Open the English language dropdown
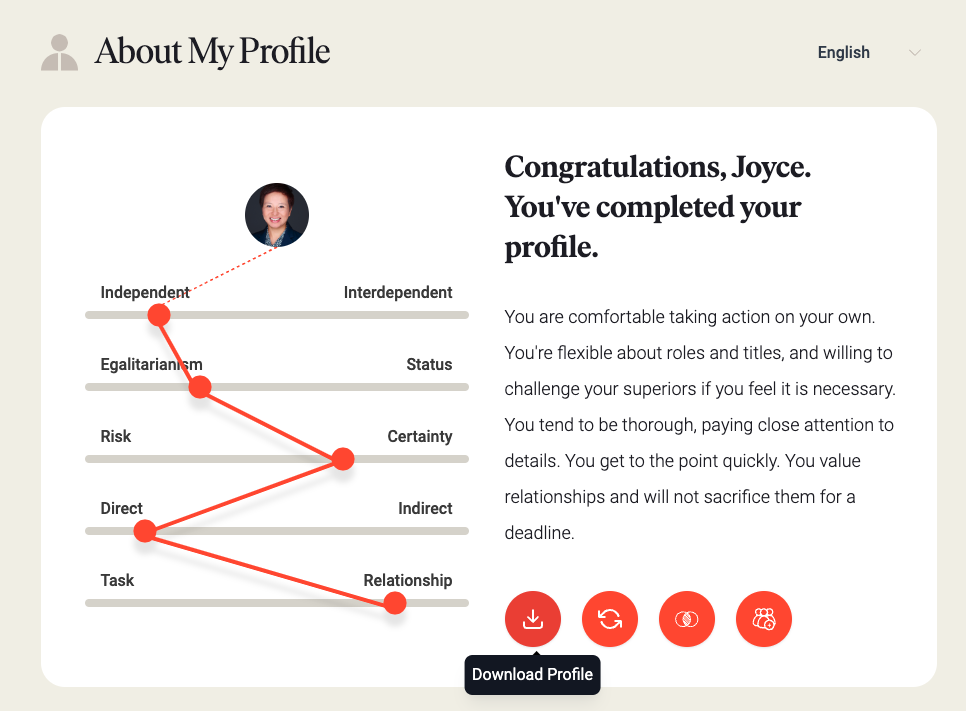This screenshot has width=966, height=711. click(x=869, y=52)
